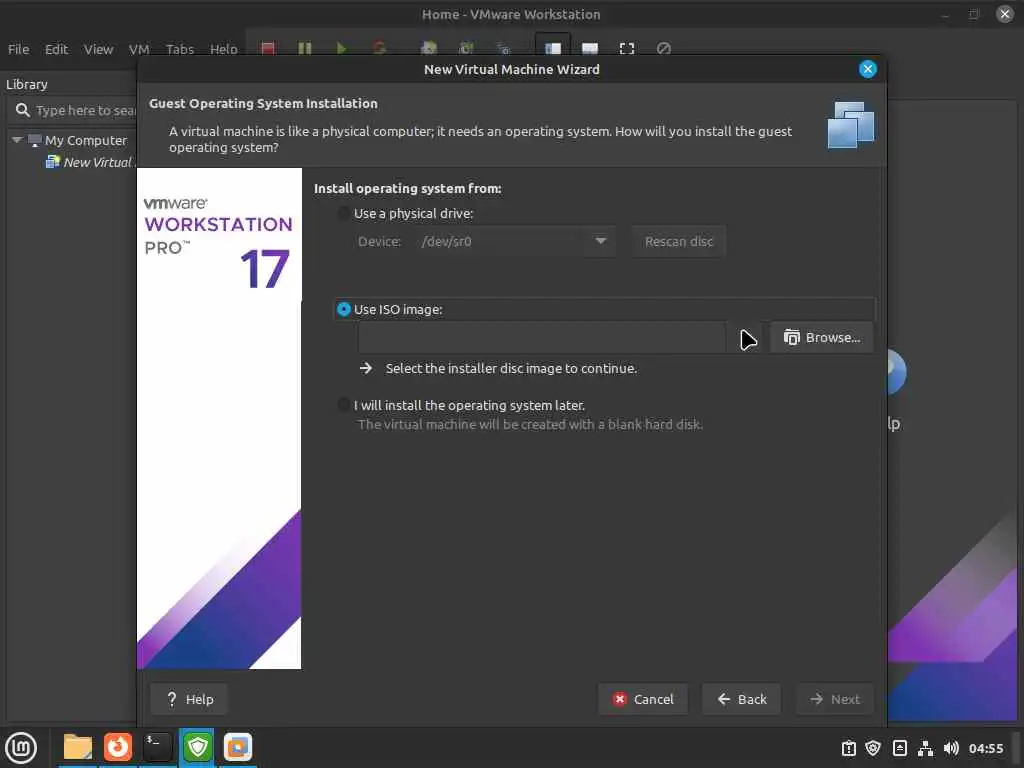The height and width of the screenshot is (768, 1024).
Task: Click the red Power Off toolbar icon
Action: [x=268, y=48]
